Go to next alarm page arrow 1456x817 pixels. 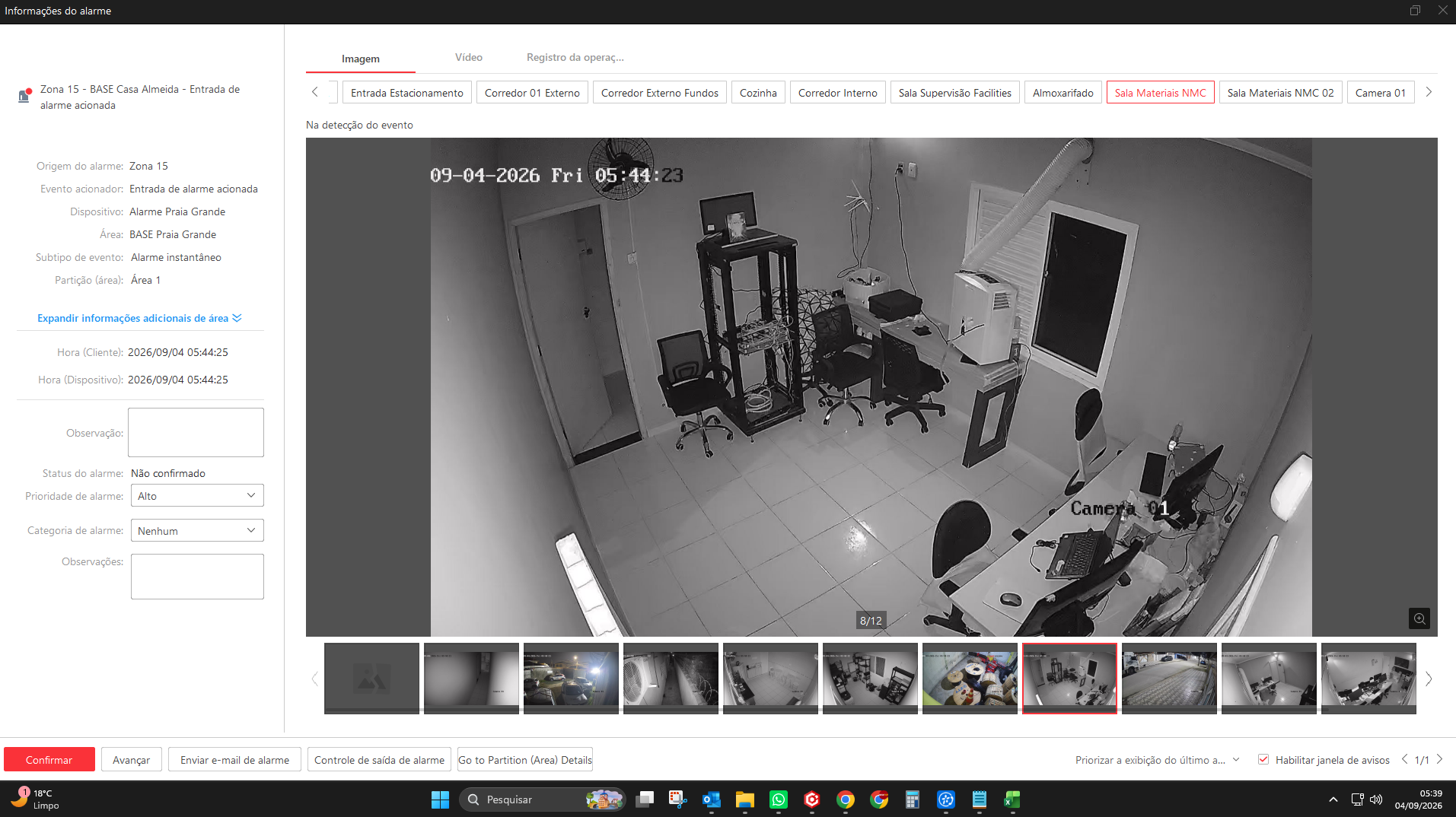point(1439,759)
